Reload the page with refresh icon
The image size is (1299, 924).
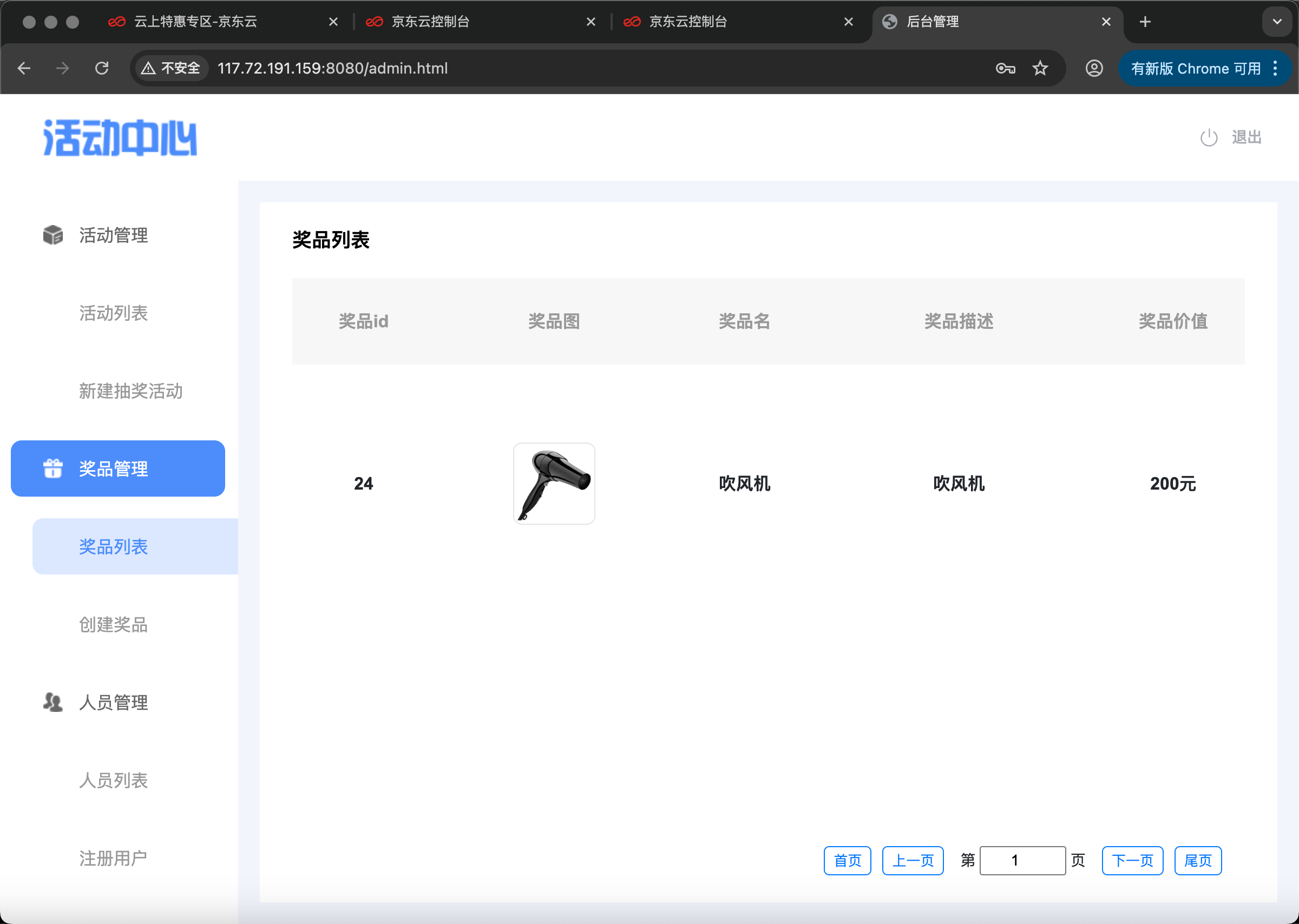pos(102,68)
